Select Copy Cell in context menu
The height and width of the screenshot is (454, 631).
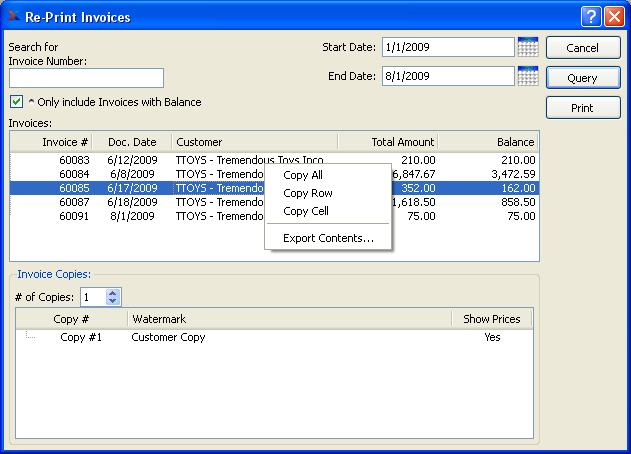tap(306, 211)
